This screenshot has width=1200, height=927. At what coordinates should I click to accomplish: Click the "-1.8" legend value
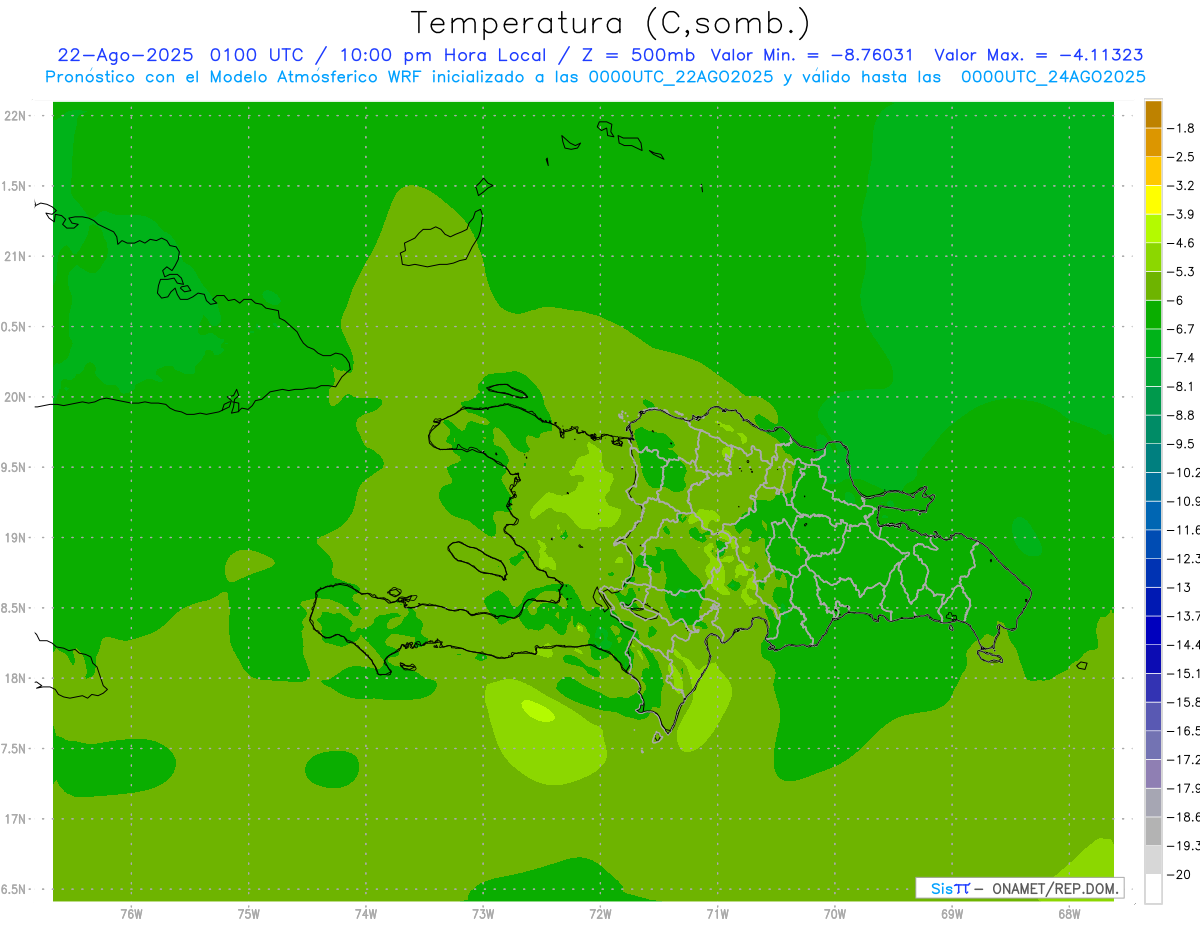(x=1182, y=128)
